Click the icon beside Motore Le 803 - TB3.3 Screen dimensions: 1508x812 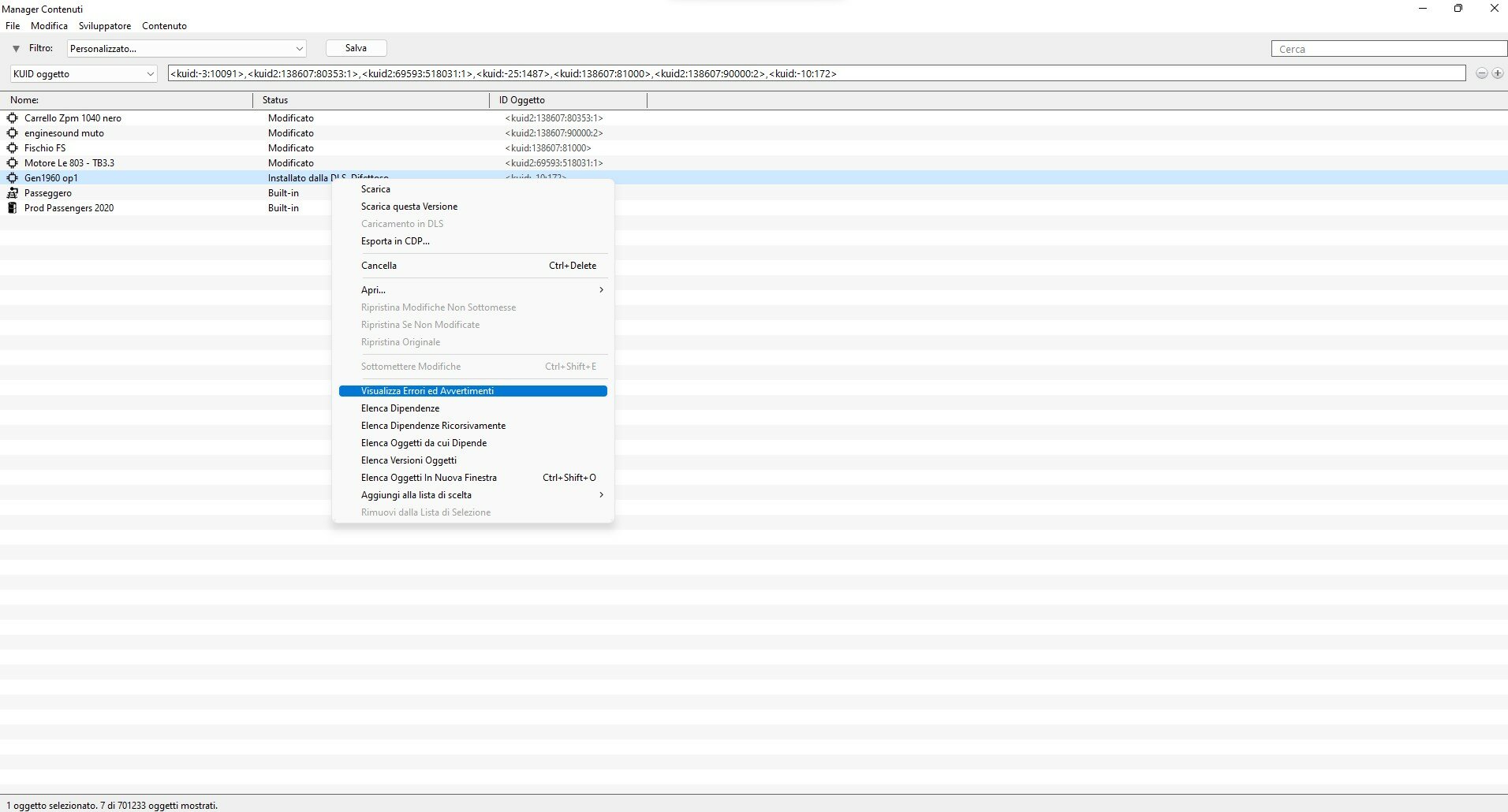click(x=12, y=163)
